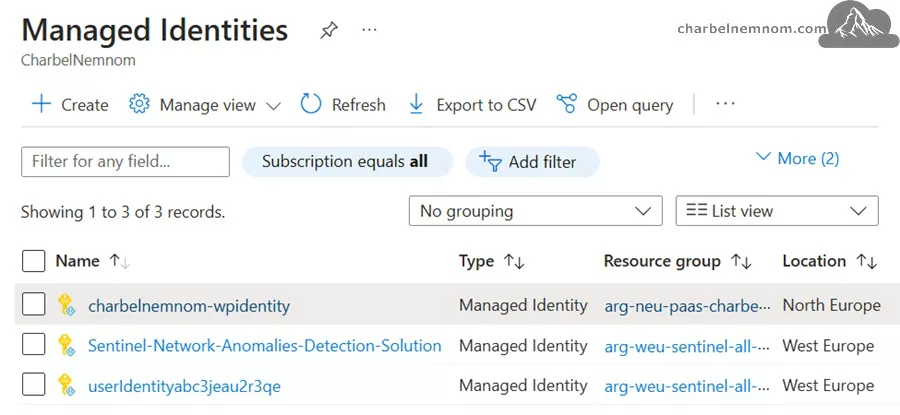
Task: Click the Manage view gear icon
Action: 139,104
